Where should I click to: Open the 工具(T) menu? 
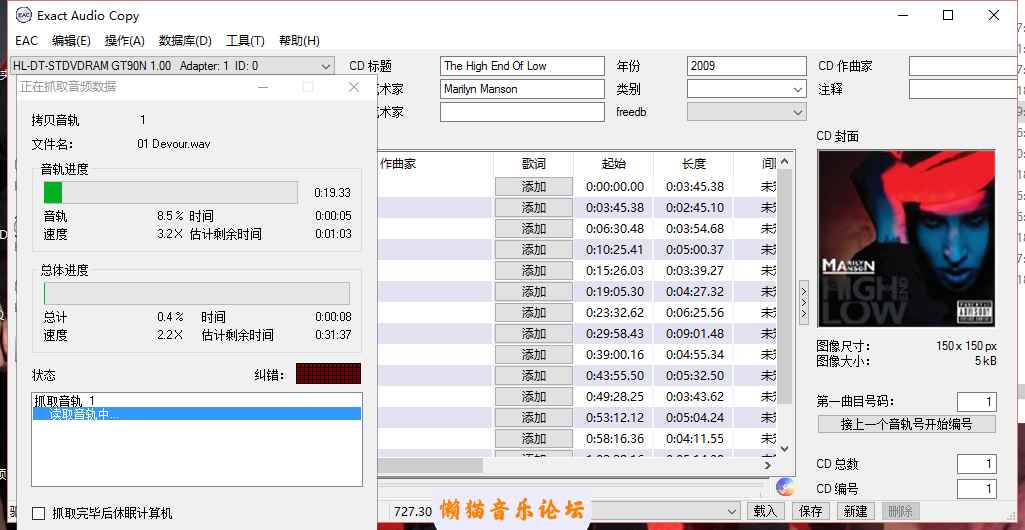click(245, 41)
